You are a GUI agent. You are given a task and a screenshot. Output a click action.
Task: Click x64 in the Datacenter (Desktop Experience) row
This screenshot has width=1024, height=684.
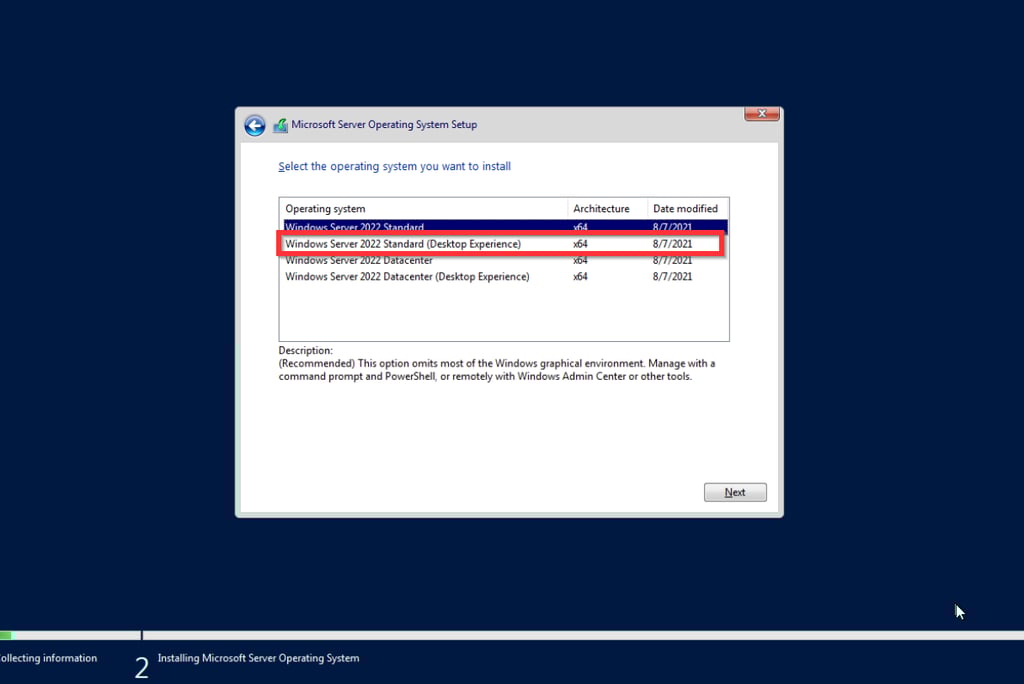tap(580, 276)
